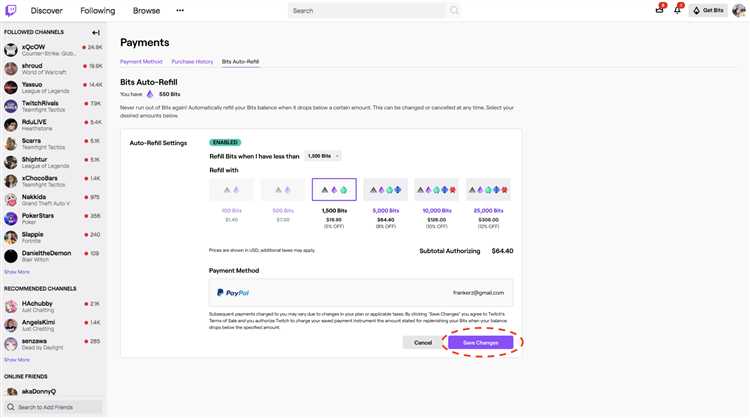Image resolution: width=750 pixels, height=418 pixels.
Task: Click the Save Changes button
Action: pyautogui.click(x=481, y=342)
